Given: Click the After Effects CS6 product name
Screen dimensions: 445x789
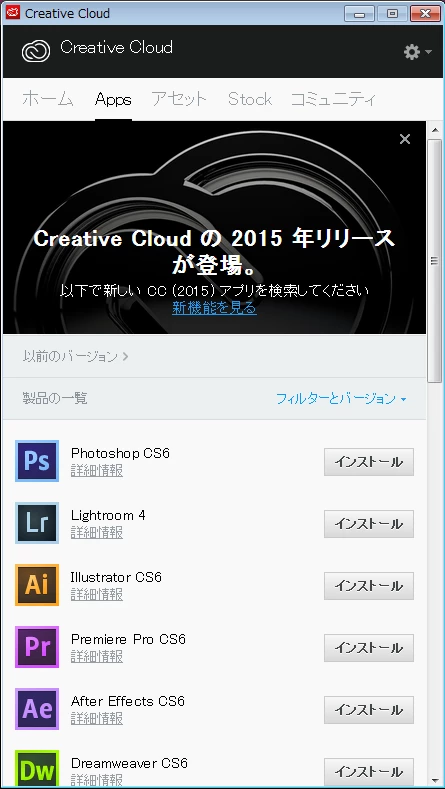Looking at the screenshot, I should pos(128,701).
